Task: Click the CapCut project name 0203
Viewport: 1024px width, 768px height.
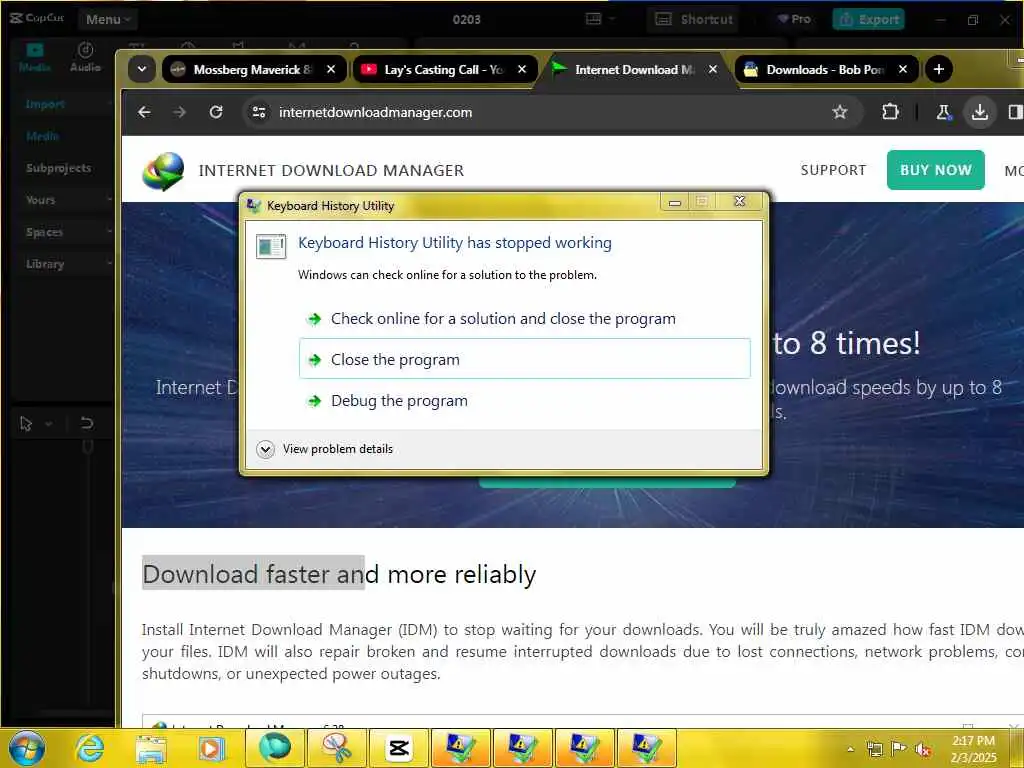Action: (466, 20)
